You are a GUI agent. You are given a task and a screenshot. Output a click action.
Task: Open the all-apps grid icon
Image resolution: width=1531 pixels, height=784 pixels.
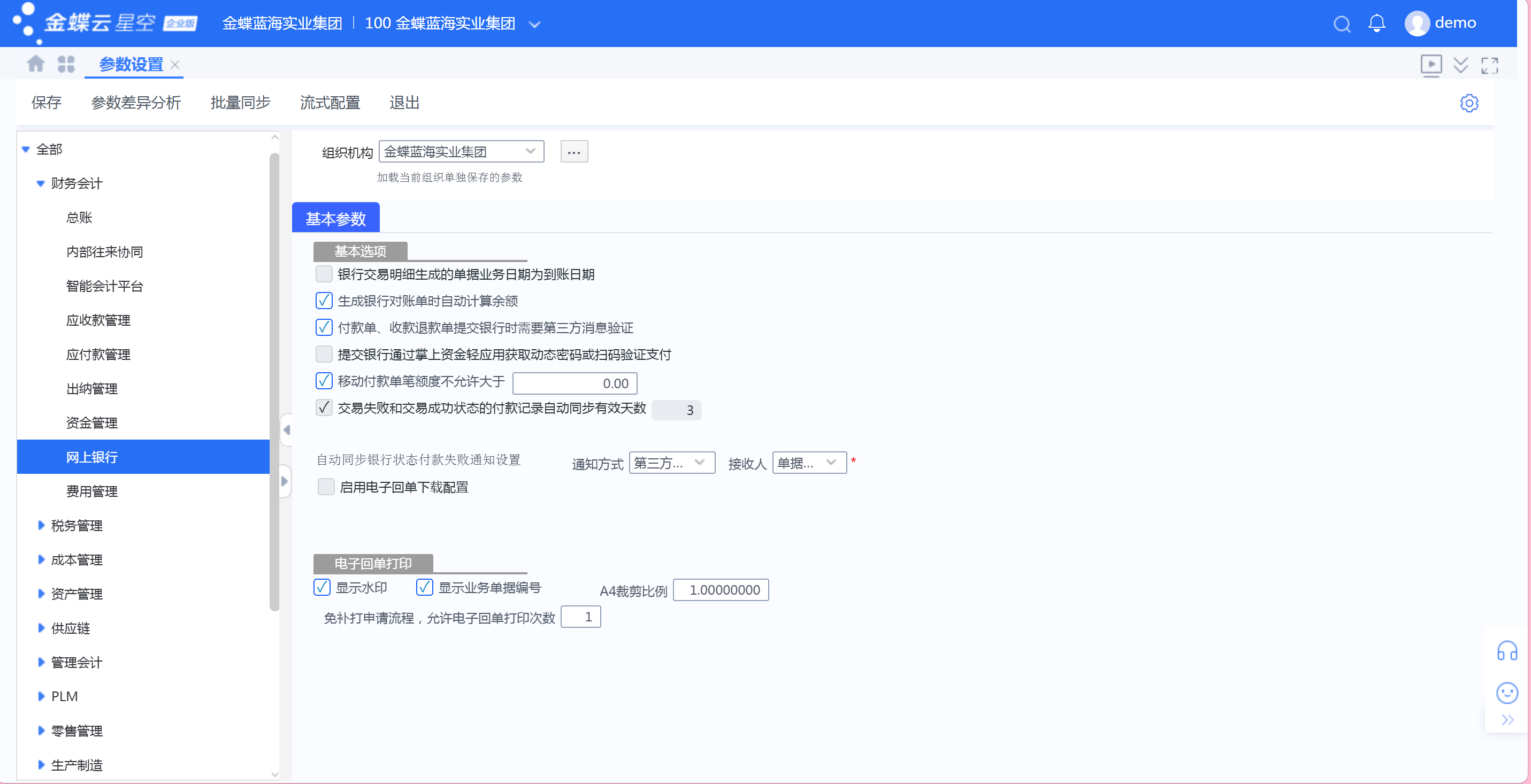click(x=66, y=64)
